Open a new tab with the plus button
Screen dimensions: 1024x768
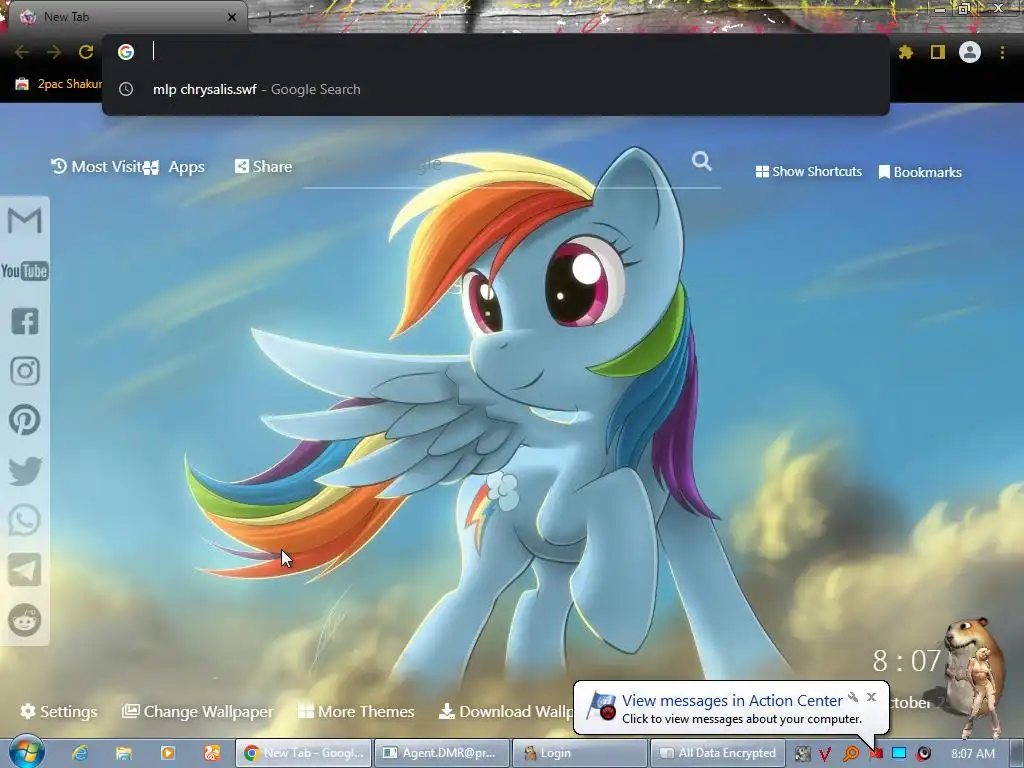[269, 17]
